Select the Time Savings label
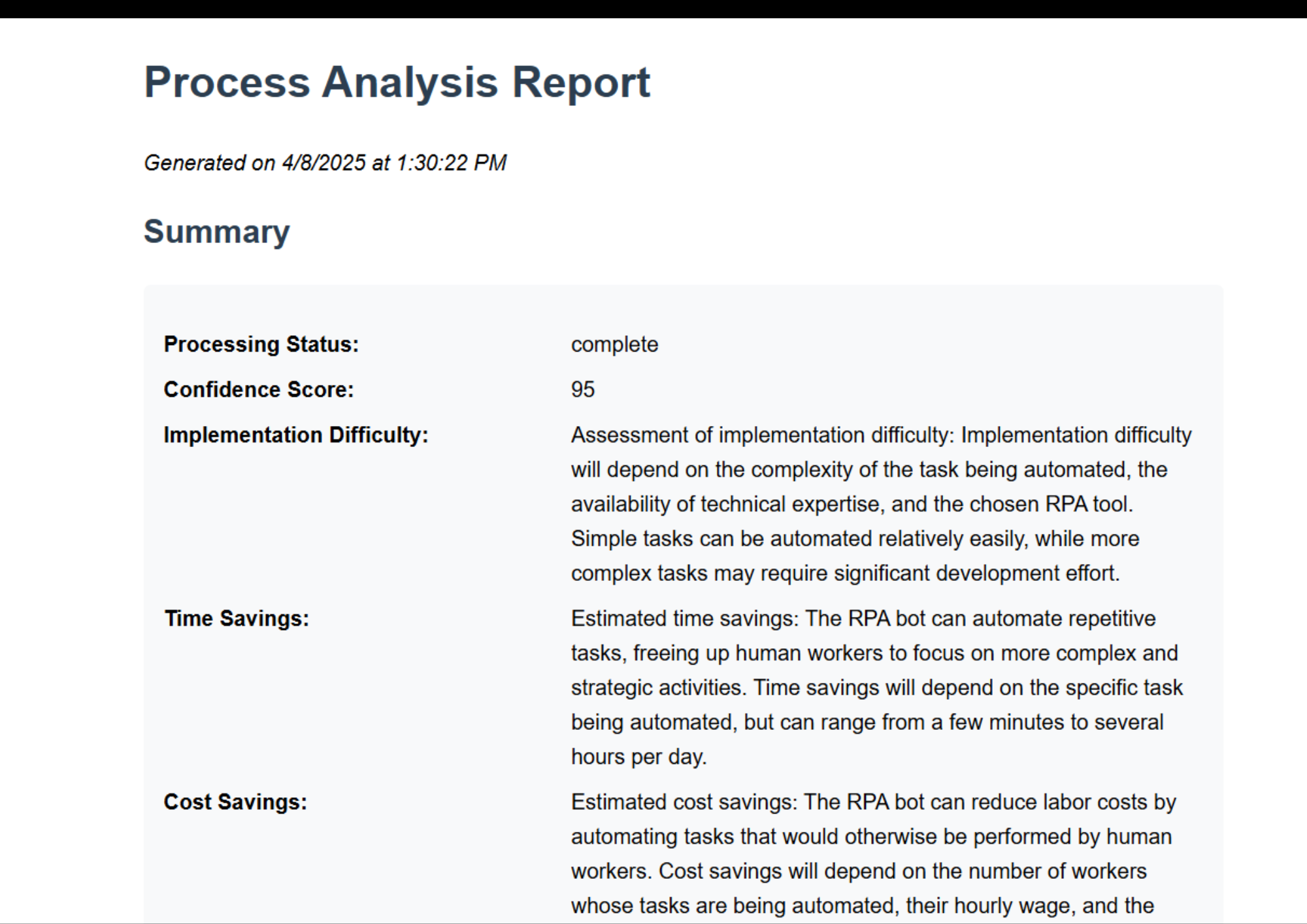Screen dimensions: 1307x924 pos(237,619)
